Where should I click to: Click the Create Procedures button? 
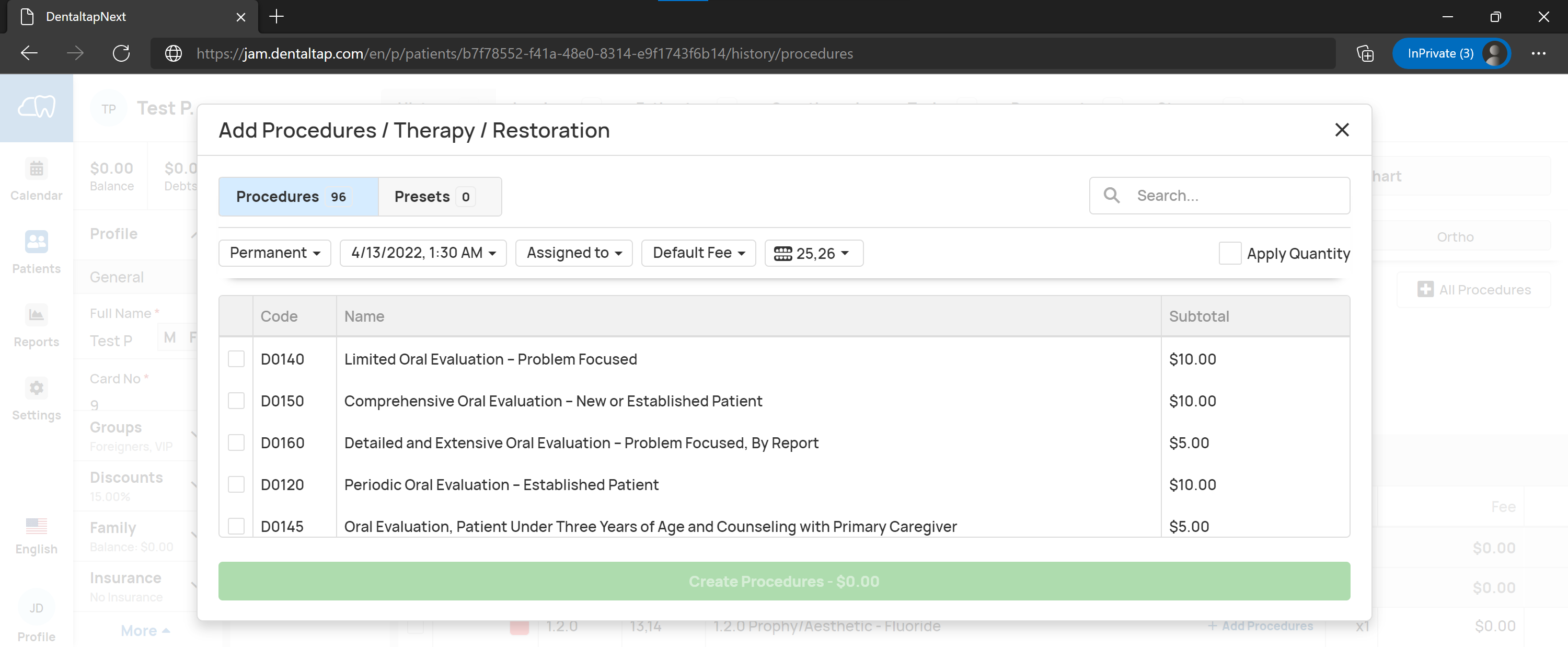tap(784, 581)
